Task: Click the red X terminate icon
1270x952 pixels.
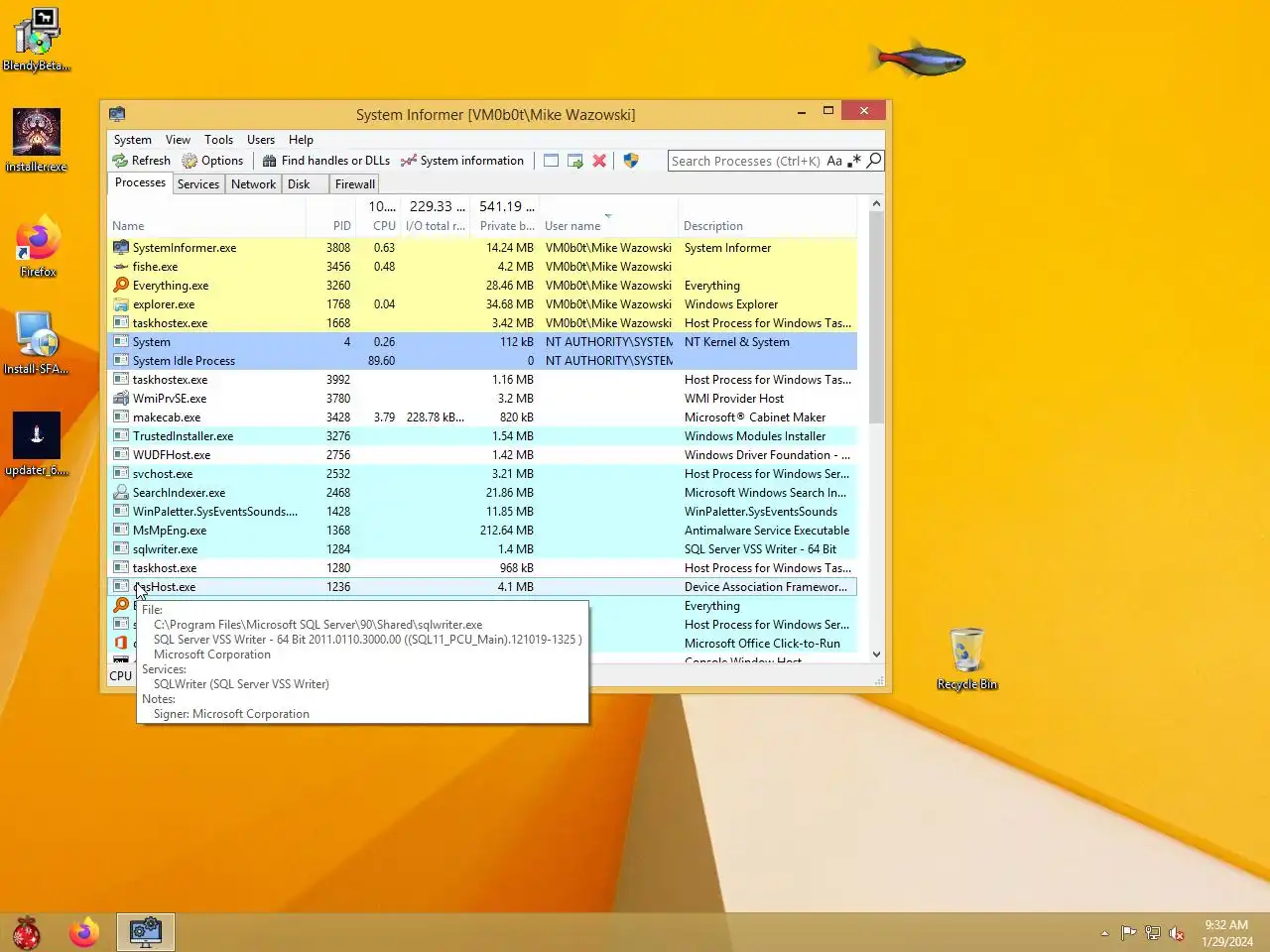Action: click(x=599, y=161)
